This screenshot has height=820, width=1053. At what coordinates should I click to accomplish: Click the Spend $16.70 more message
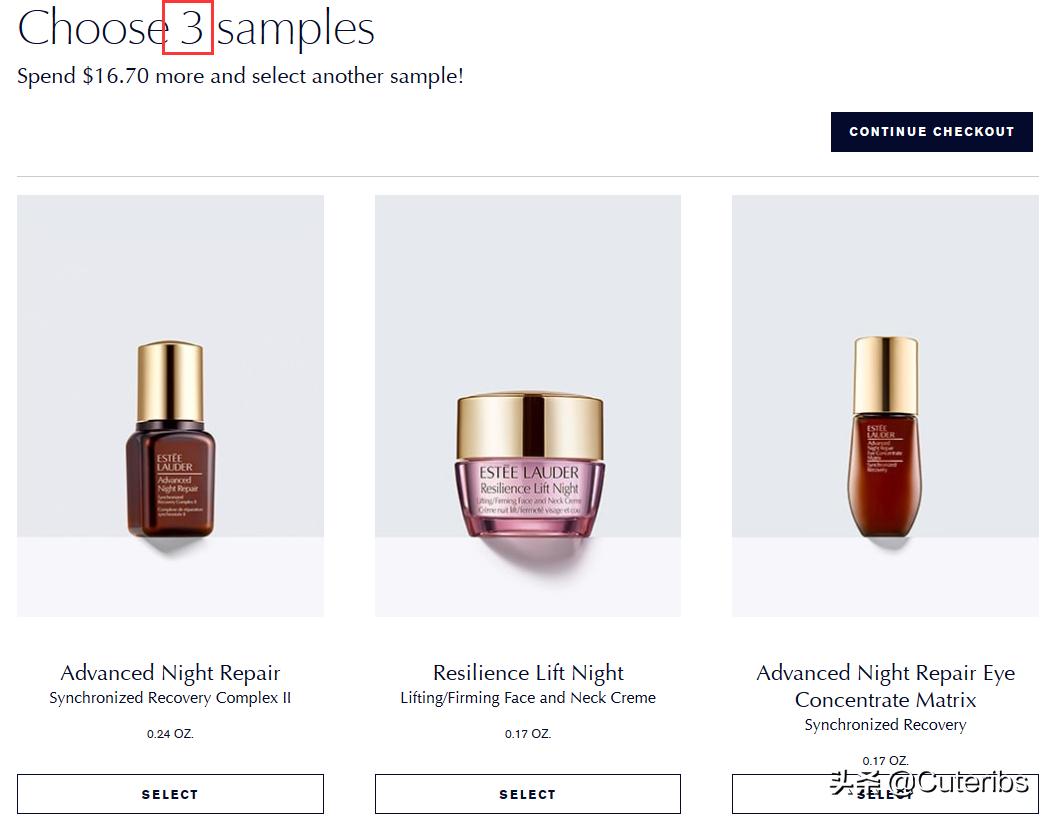click(240, 76)
